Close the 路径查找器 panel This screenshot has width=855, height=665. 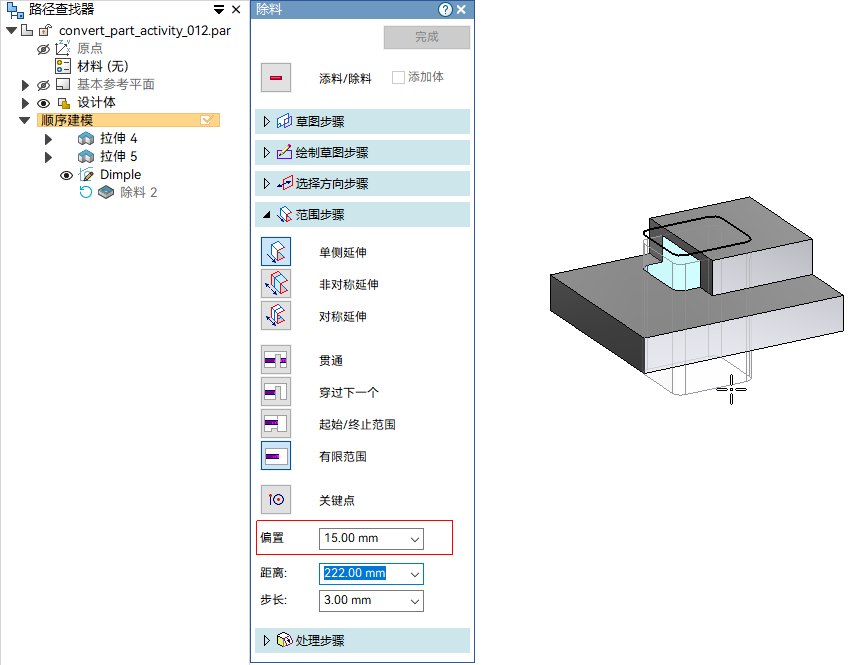coord(236,9)
